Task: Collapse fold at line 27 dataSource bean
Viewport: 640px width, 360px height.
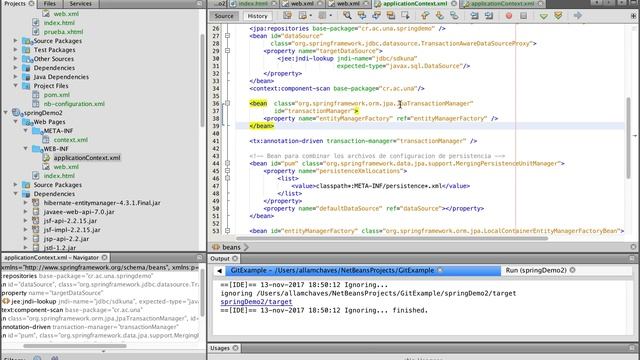Action: (x=227, y=36)
